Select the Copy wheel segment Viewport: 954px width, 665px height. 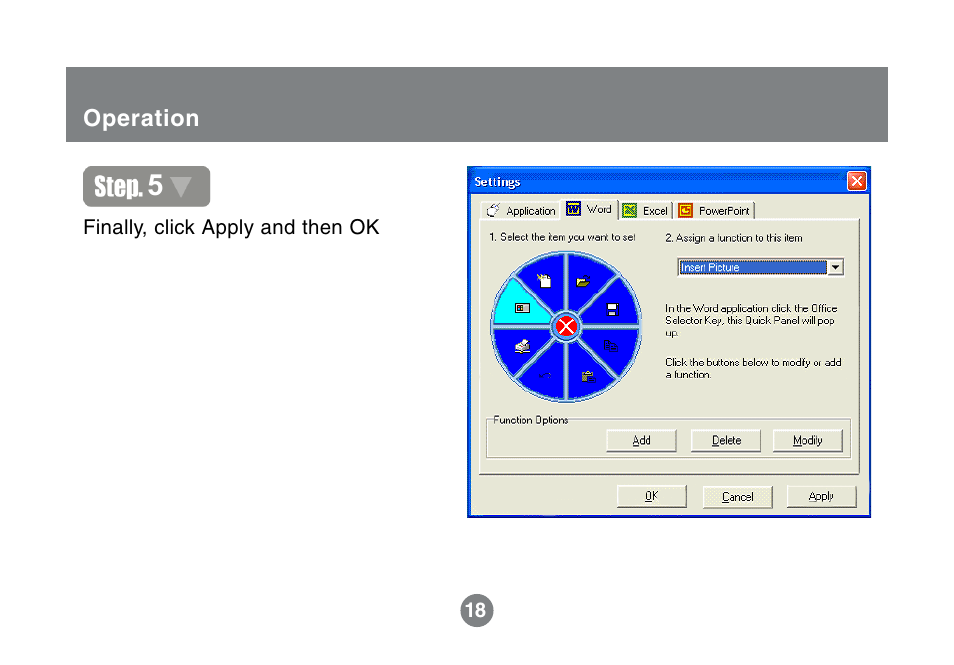[610, 346]
